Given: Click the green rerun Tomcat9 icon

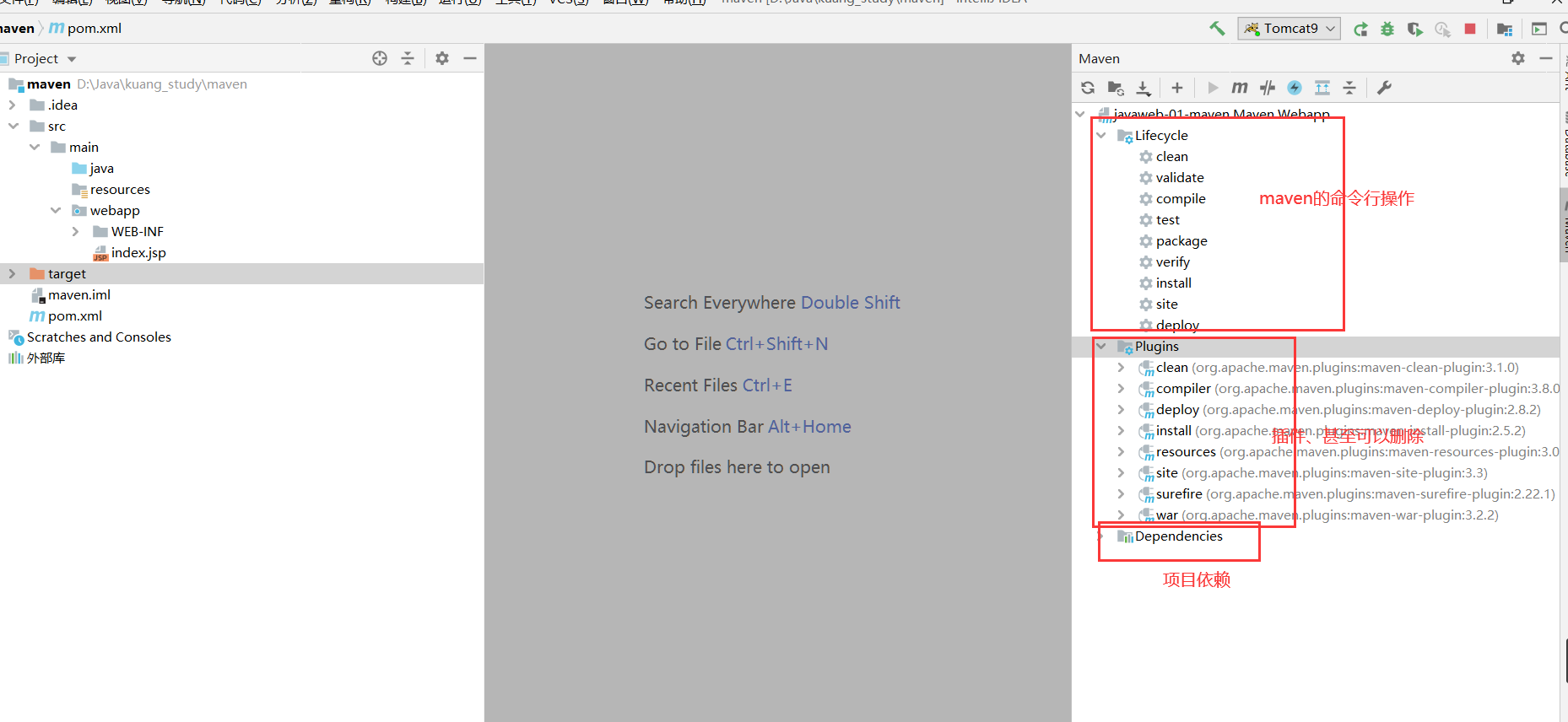Looking at the screenshot, I should 1360,30.
